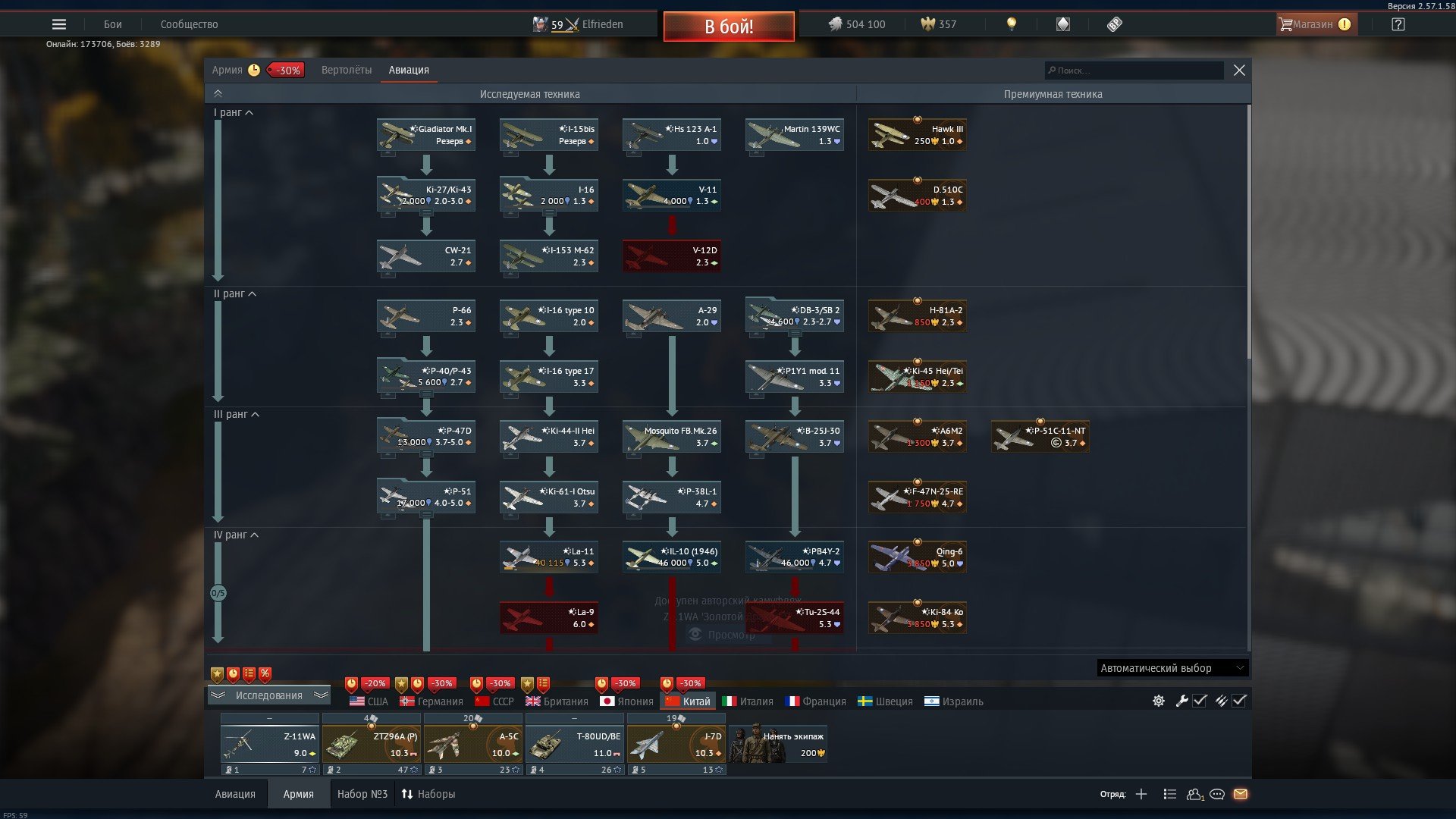Click the red В бой! button
Screen dimensions: 1456x819
tap(729, 27)
